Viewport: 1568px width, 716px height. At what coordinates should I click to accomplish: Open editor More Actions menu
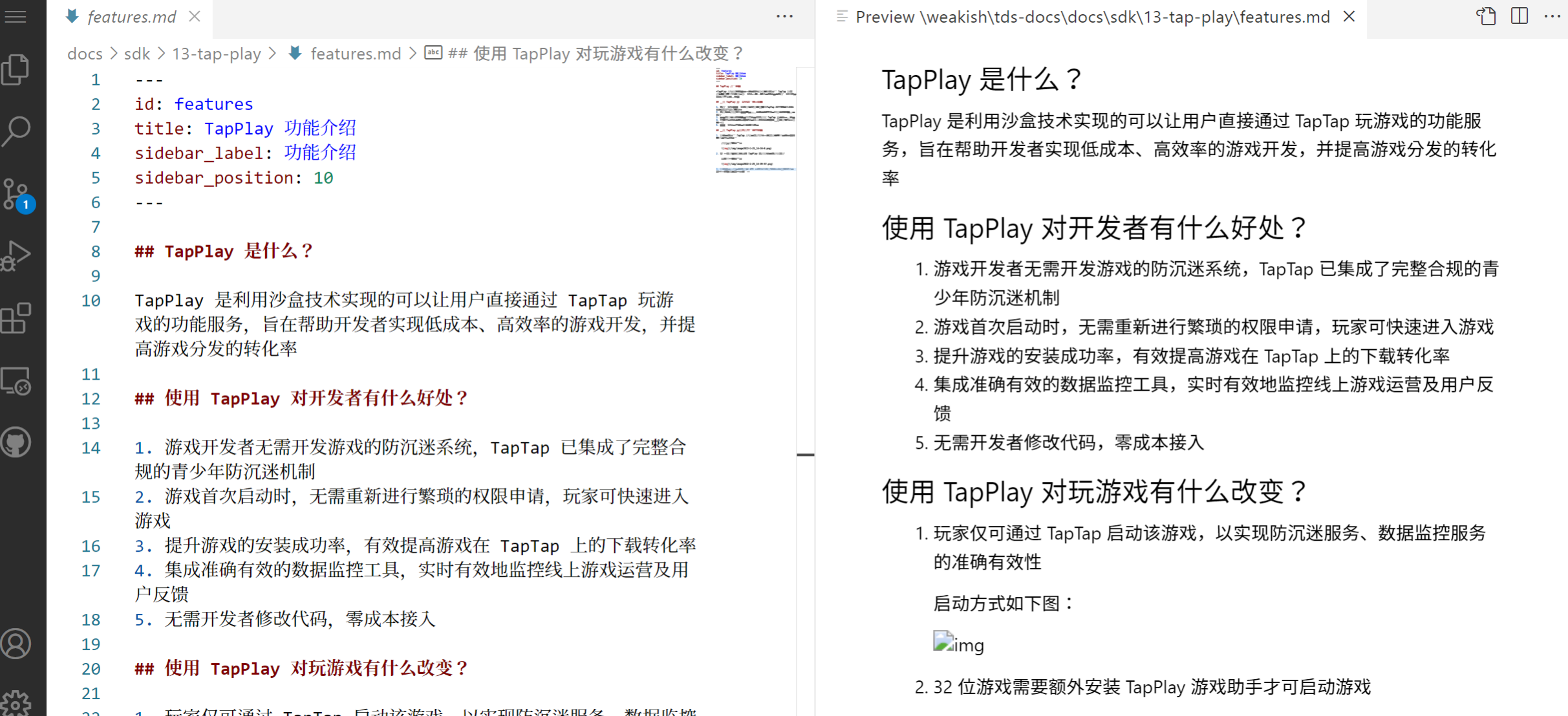coord(784,17)
